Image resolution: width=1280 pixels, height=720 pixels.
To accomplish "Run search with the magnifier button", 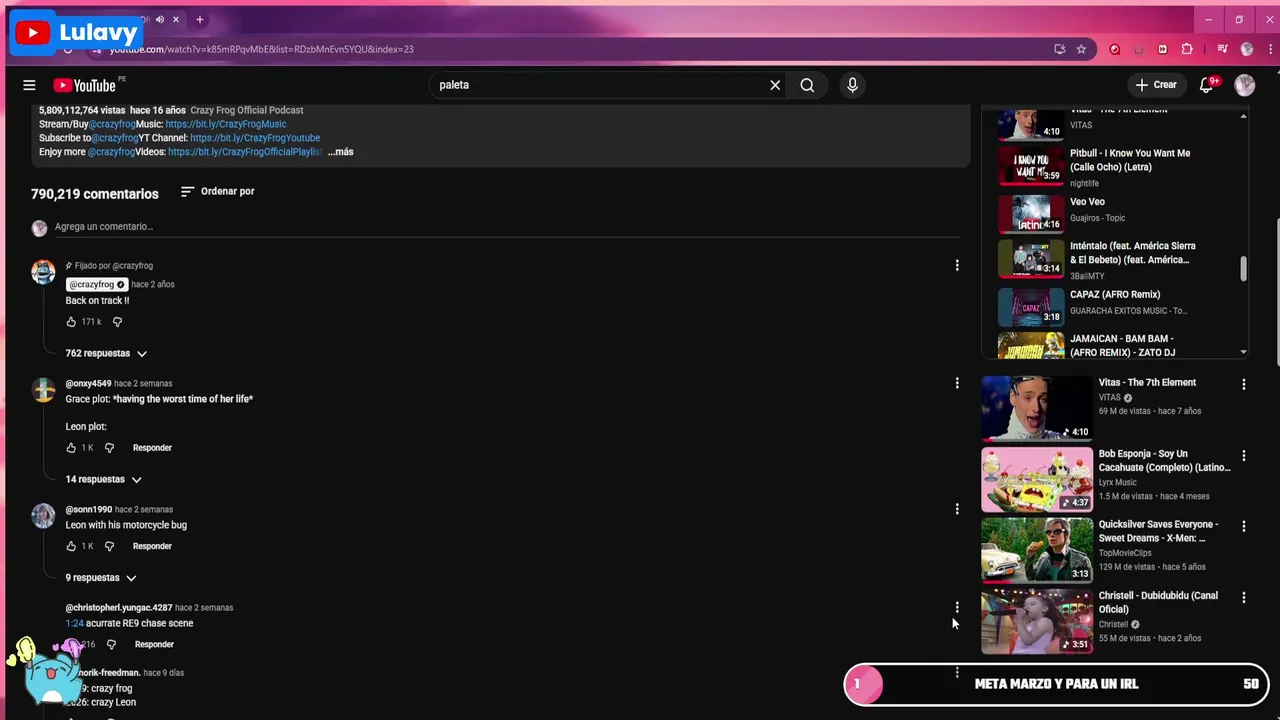I will pos(807,85).
